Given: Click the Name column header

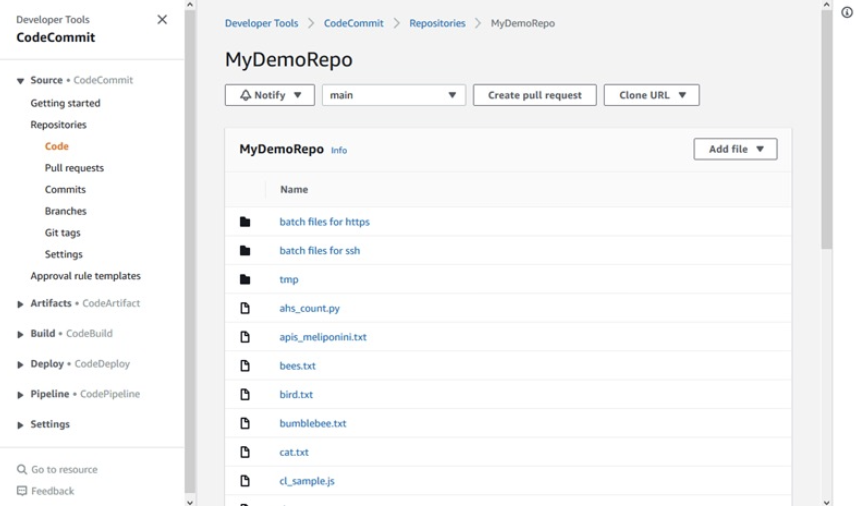Looking at the screenshot, I should click(x=294, y=189).
